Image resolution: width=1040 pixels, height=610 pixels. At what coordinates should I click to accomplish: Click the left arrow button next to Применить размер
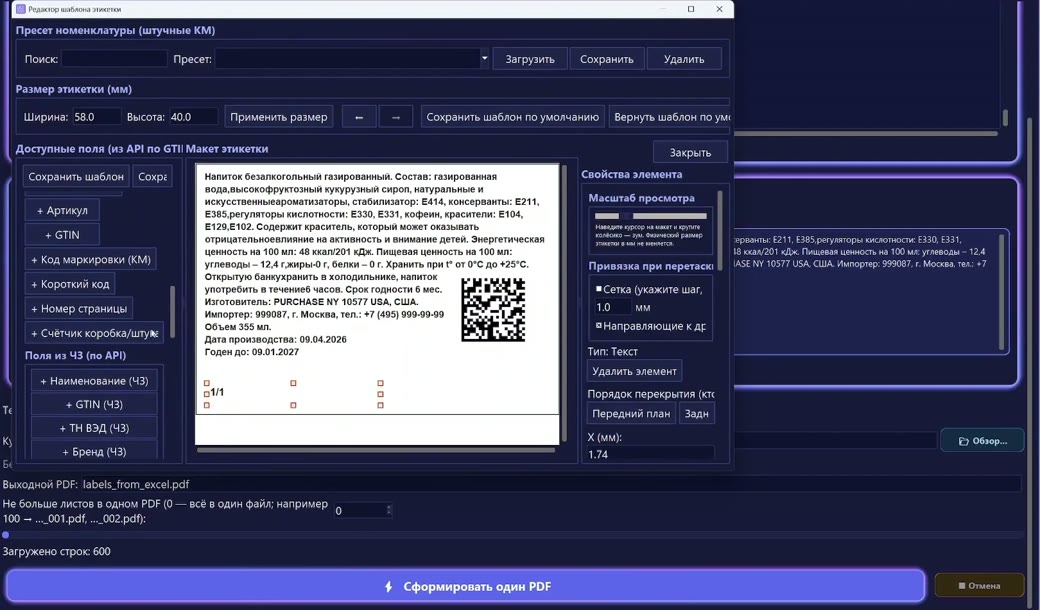click(359, 117)
